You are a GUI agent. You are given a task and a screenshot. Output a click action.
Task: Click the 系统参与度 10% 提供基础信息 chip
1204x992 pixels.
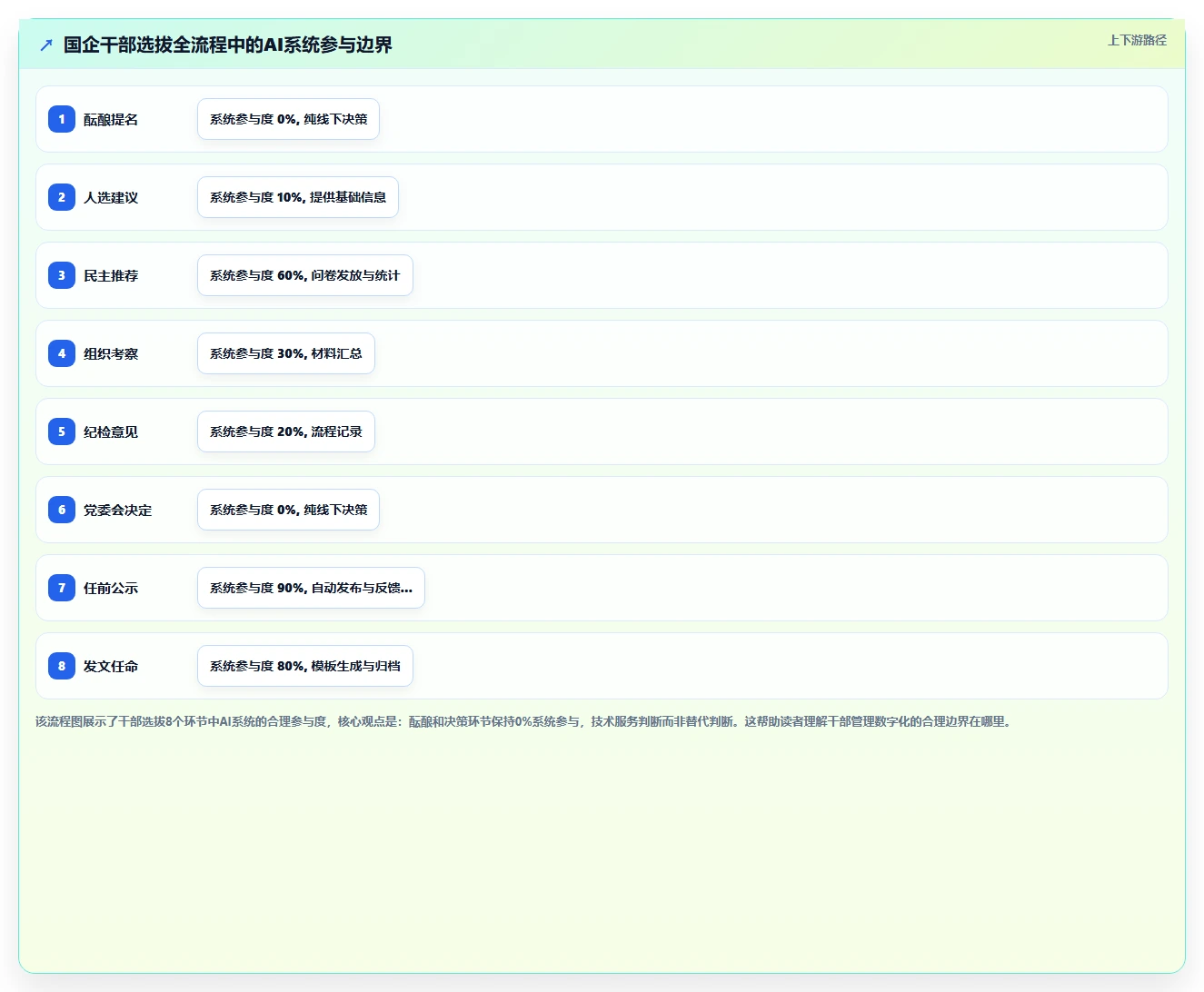[298, 197]
